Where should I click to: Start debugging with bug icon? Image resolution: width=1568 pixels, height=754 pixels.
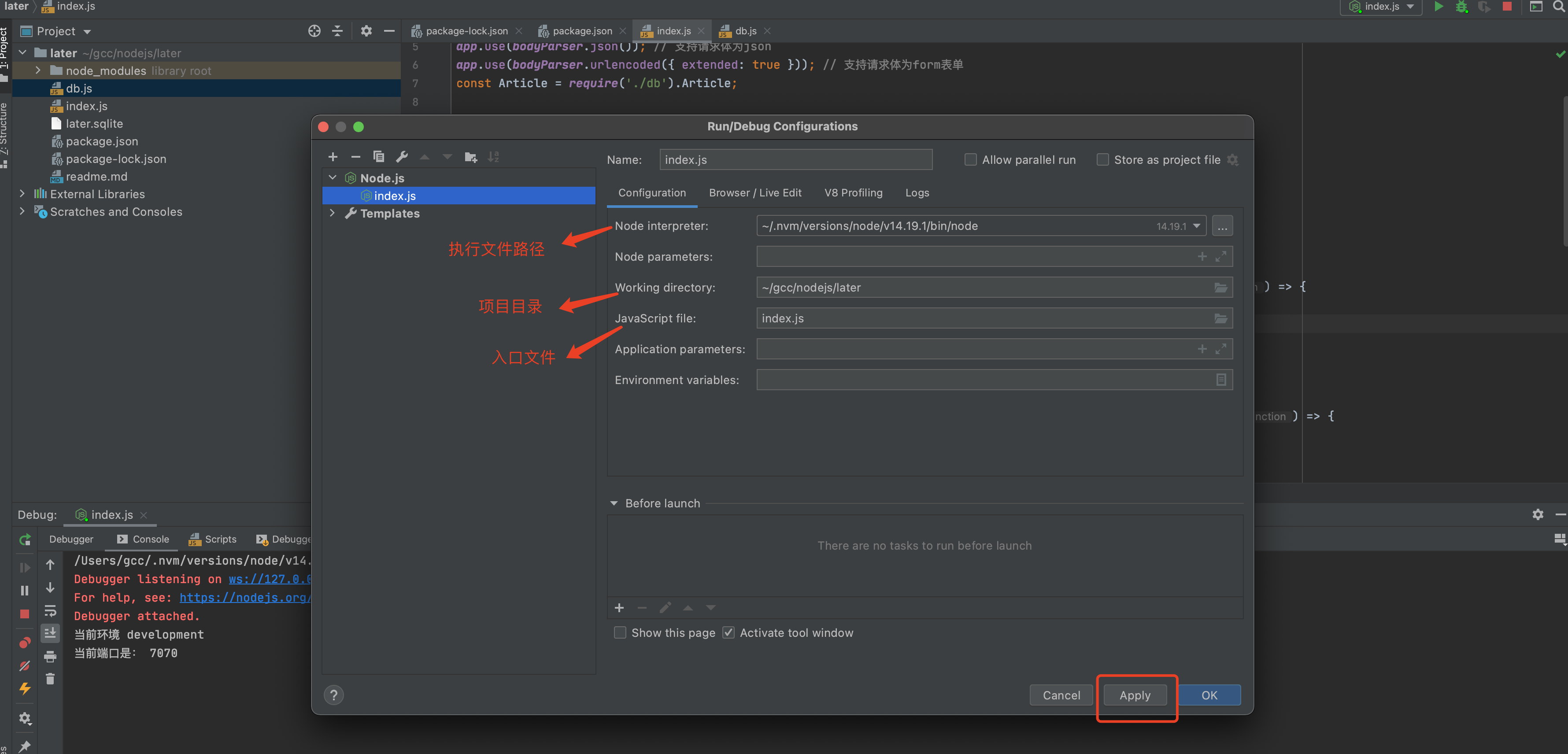coord(1461,7)
